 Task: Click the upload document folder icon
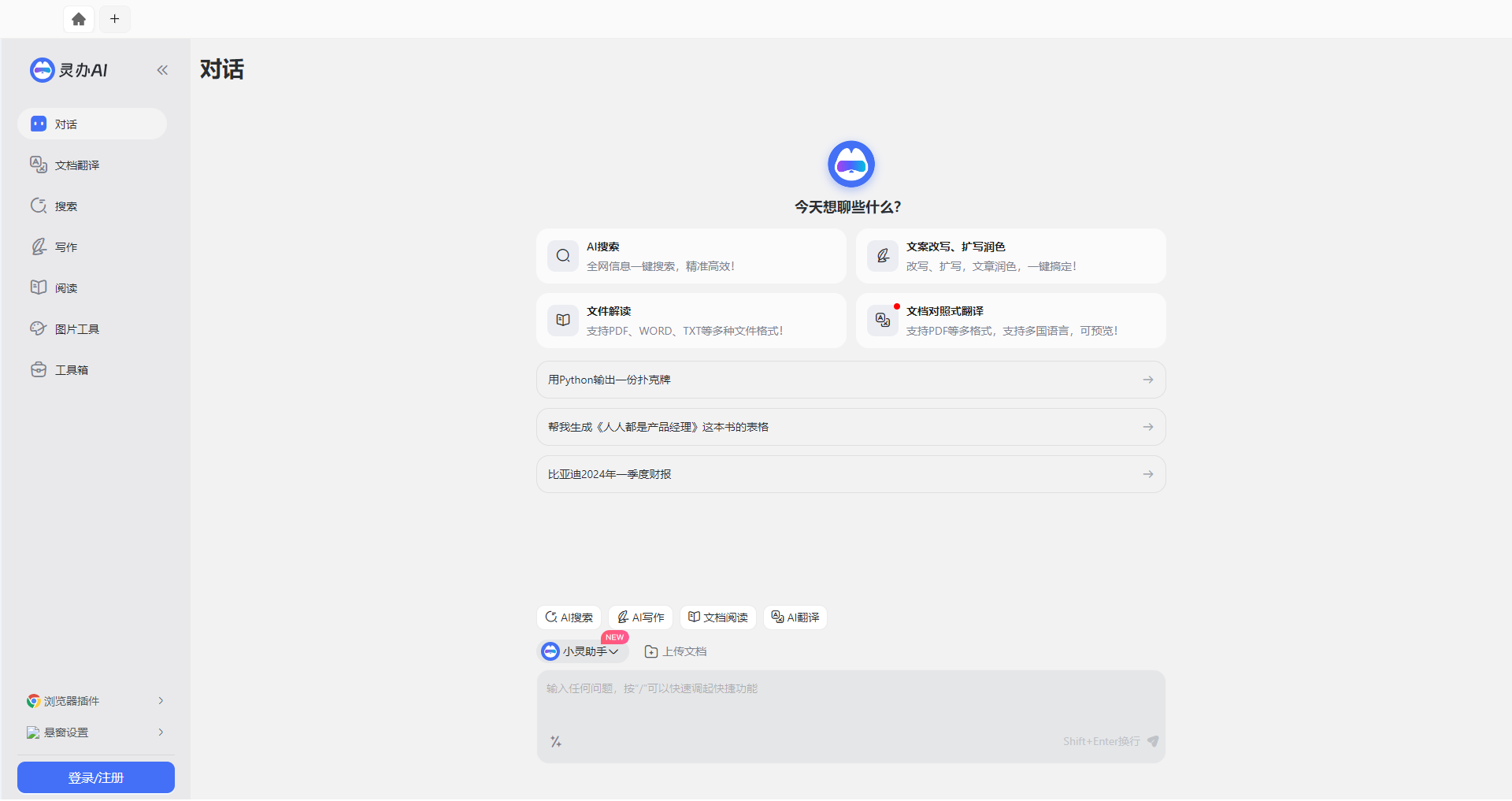point(651,651)
